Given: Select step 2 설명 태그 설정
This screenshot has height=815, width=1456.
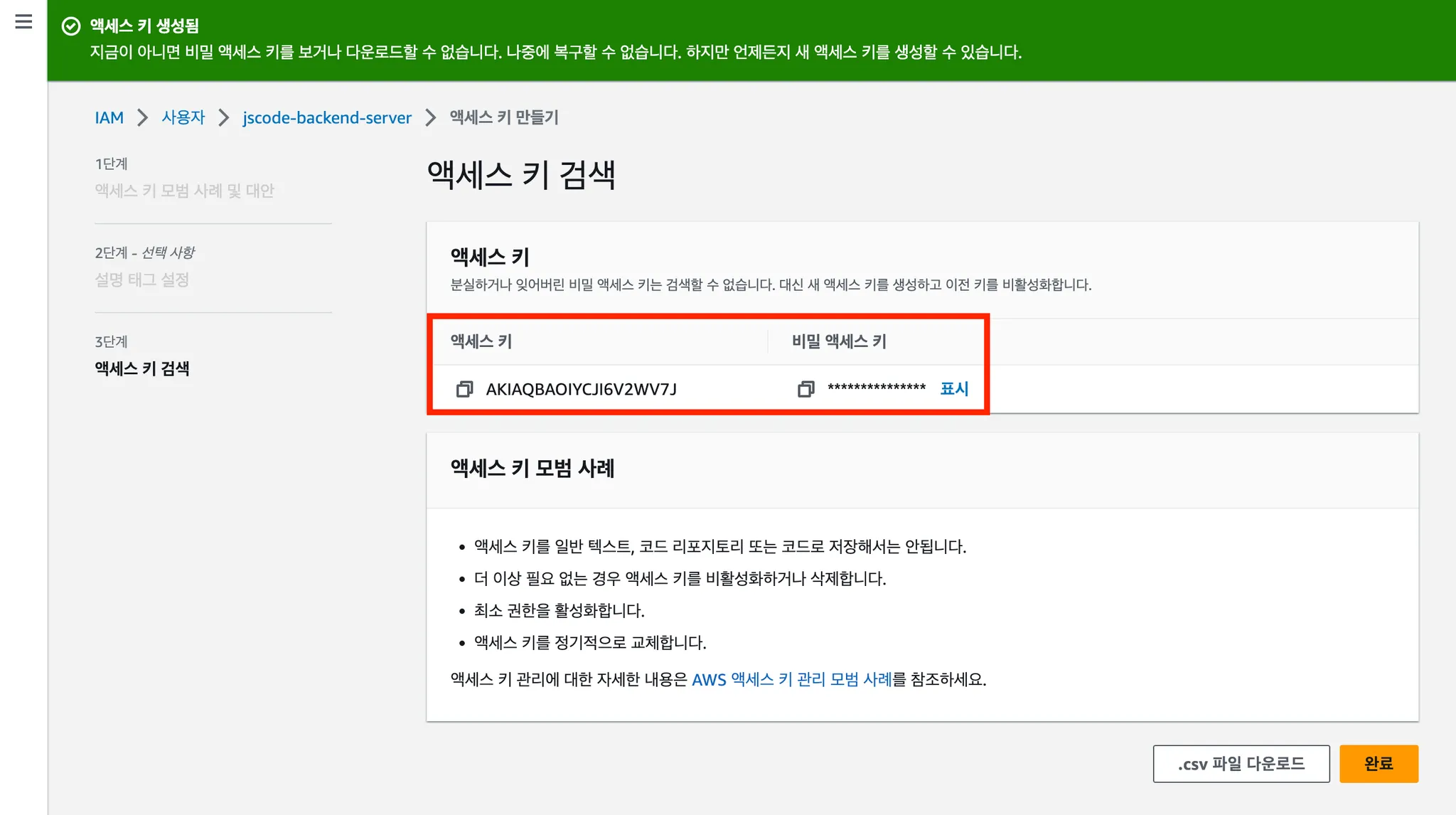Looking at the screenshot, I should tap(142, 279).
